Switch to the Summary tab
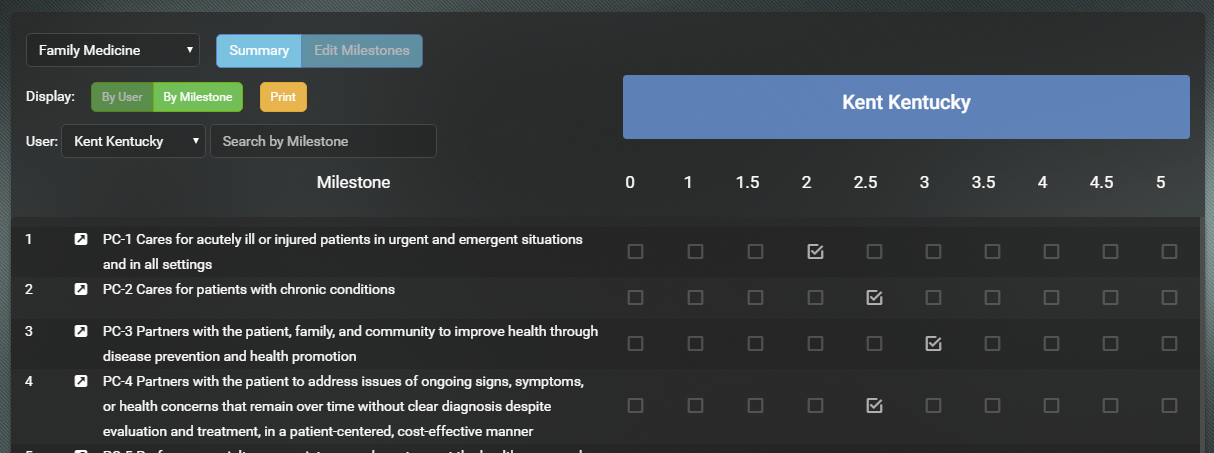Image resolution: width=1214 pixels, height=453 pixels. tap(259, 50)
